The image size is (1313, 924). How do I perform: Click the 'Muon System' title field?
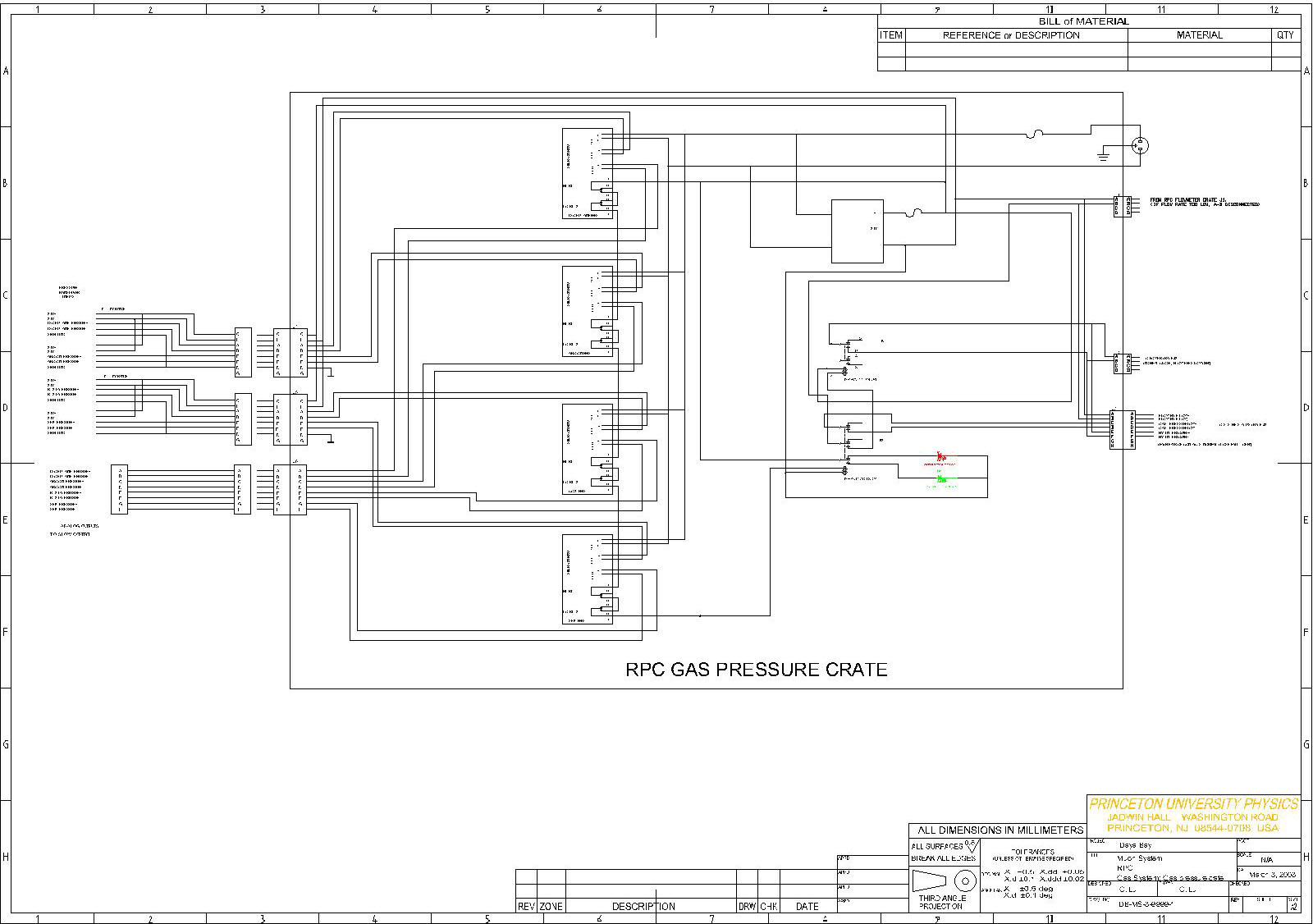(x=1140, y=858)
